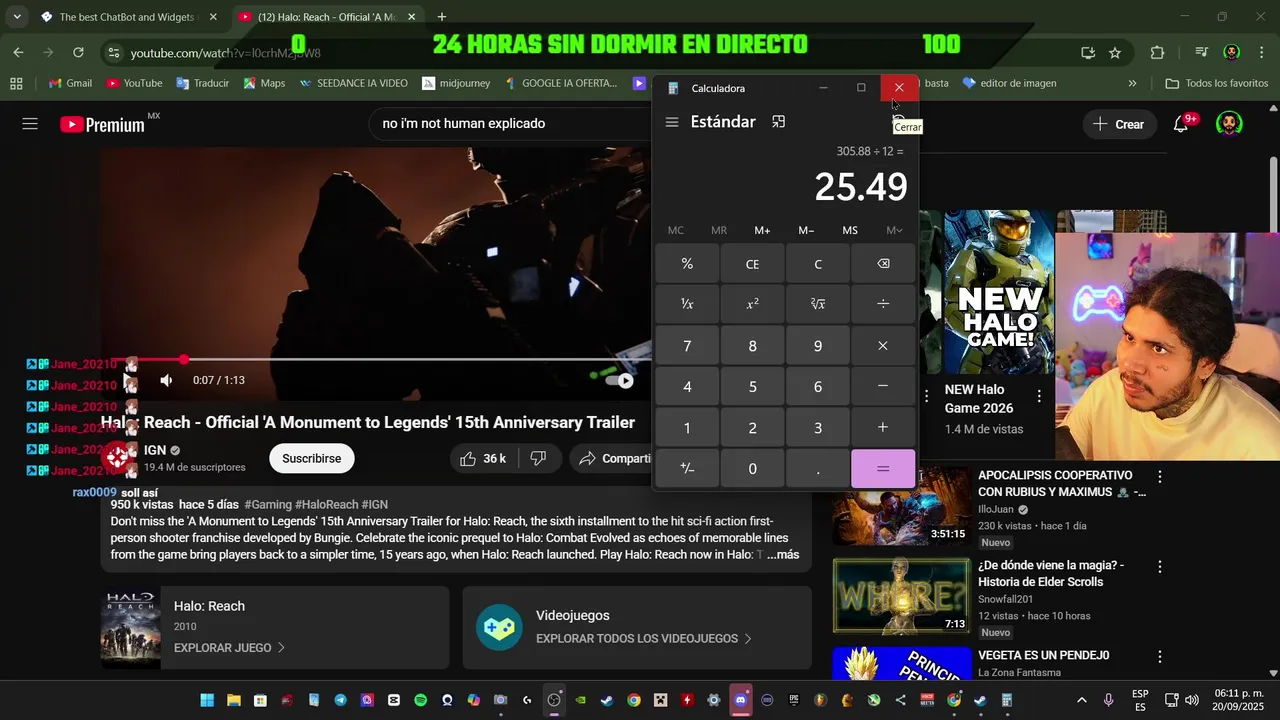Mute the video with the speaker icon
This screenshot has height=720, width=1280.
(166, 380)
